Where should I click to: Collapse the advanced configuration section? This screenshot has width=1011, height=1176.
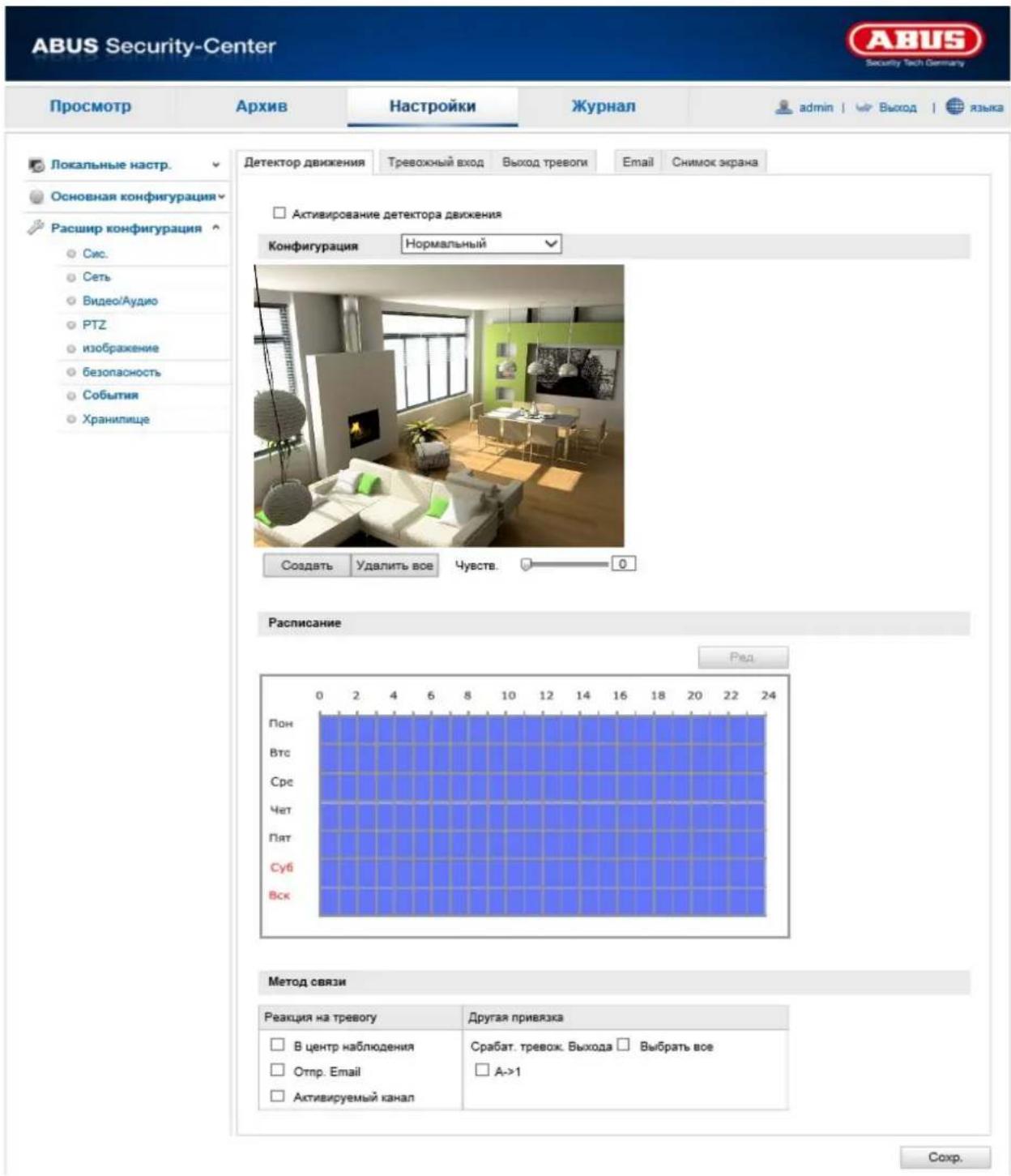click(x=216, y=228)
